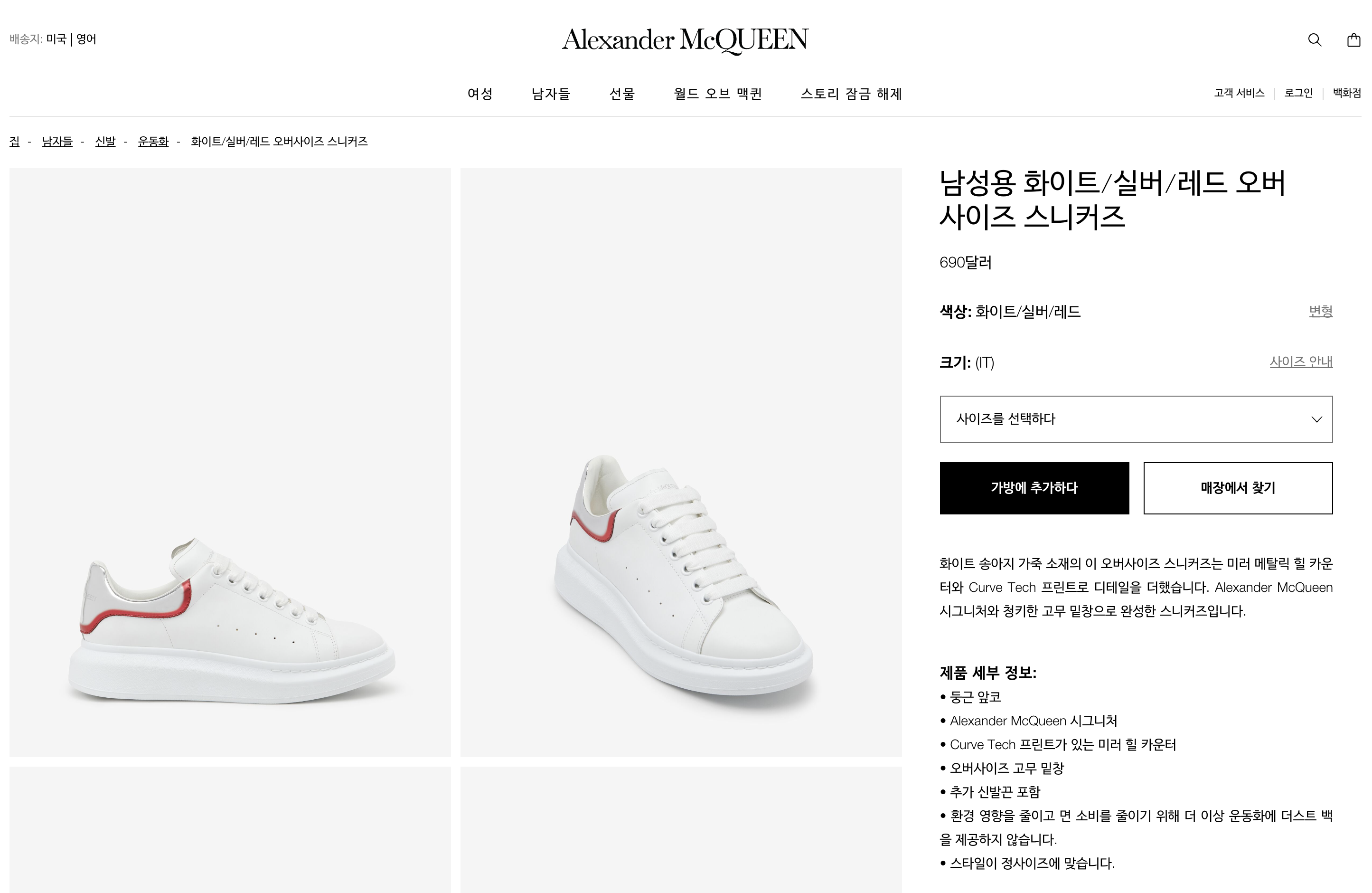This screenshot has height=893, width=1372.
Task: Open the shipping country and language selector
Action: pyautogui.click(x=53, y=39)
